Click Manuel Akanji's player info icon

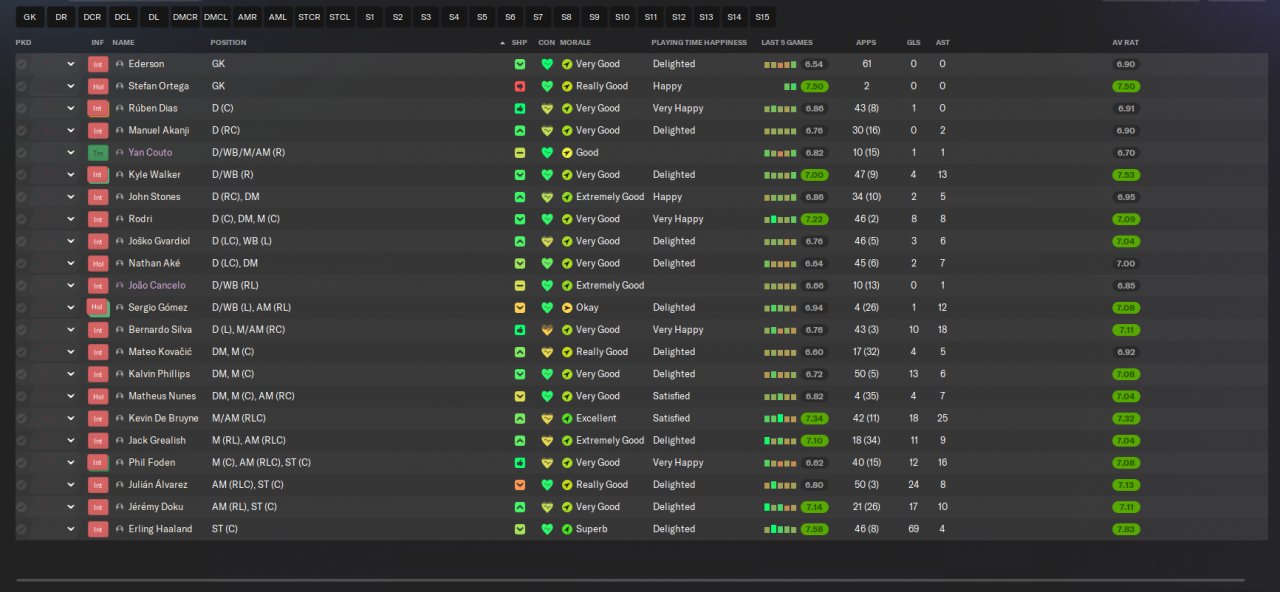(120, 131)
